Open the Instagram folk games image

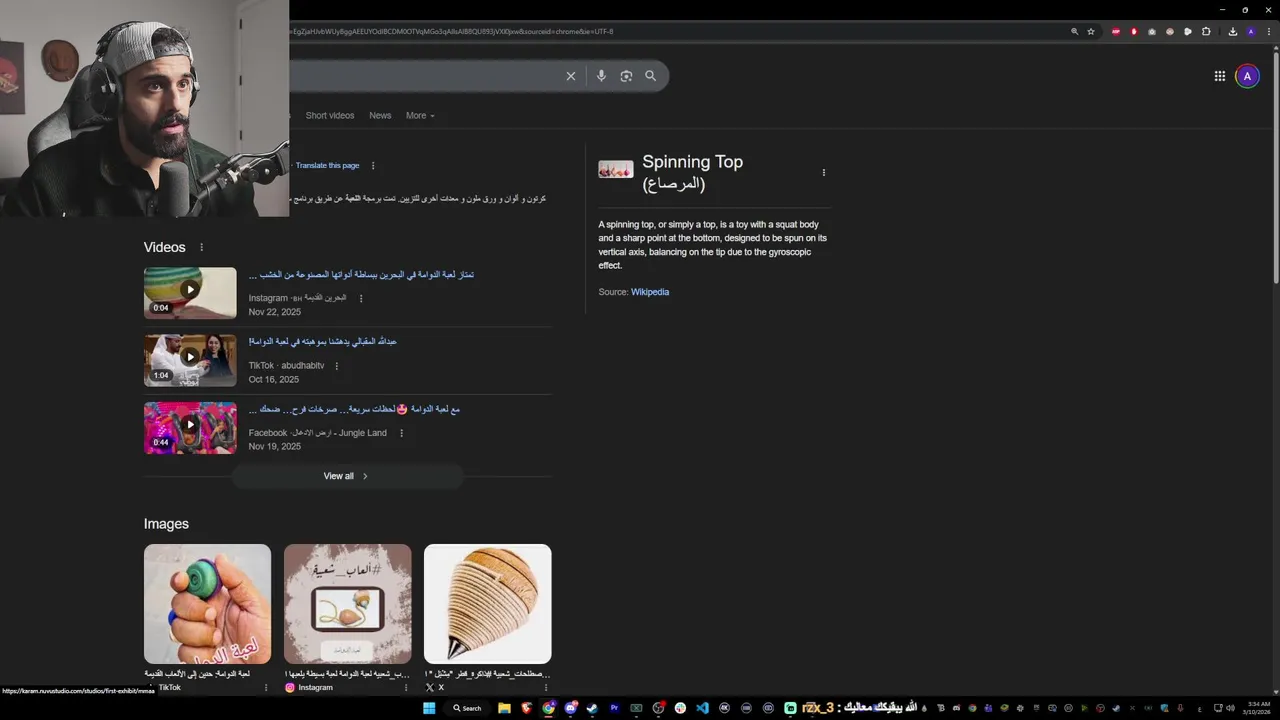click(x=347, y=604)
